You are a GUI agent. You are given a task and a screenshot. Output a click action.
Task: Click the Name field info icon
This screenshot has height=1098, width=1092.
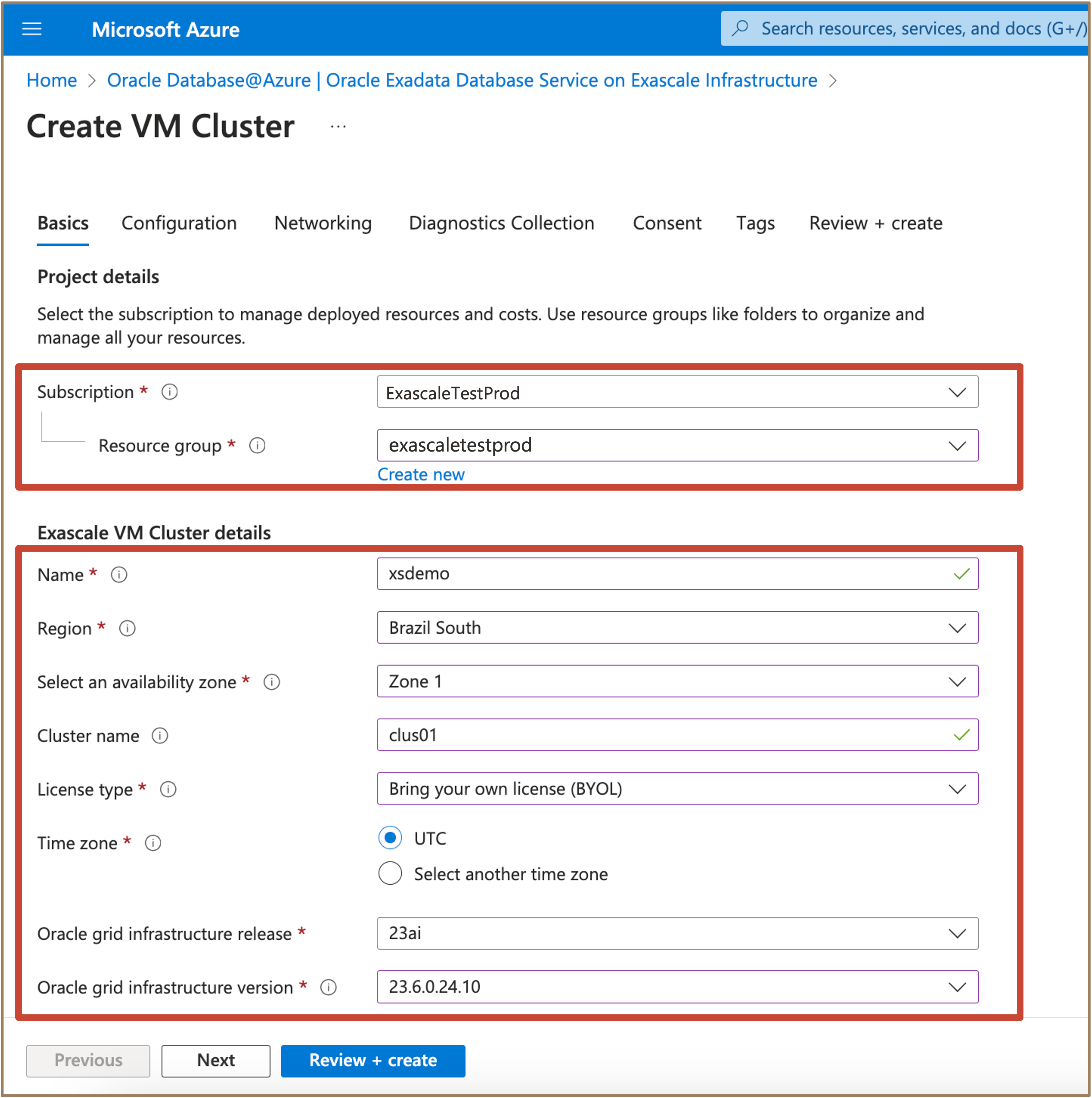coord(119,575)
